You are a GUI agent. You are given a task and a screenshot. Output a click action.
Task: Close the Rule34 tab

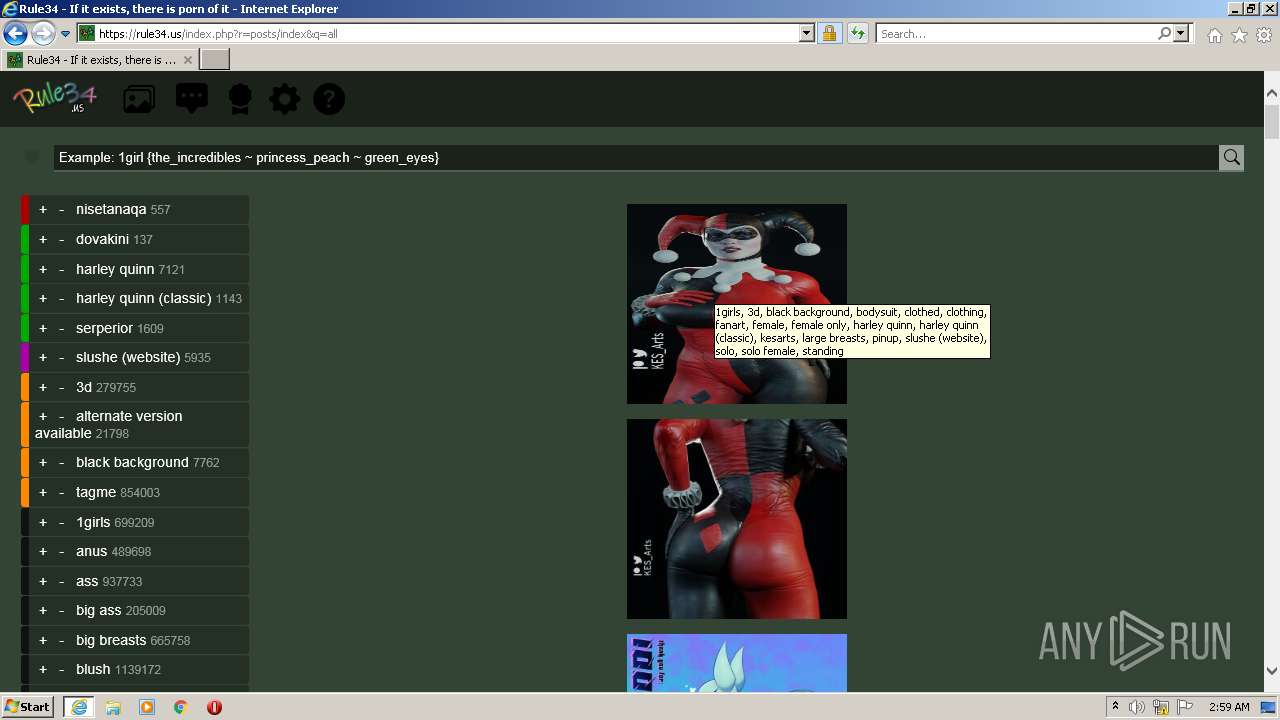pos(187,60)
